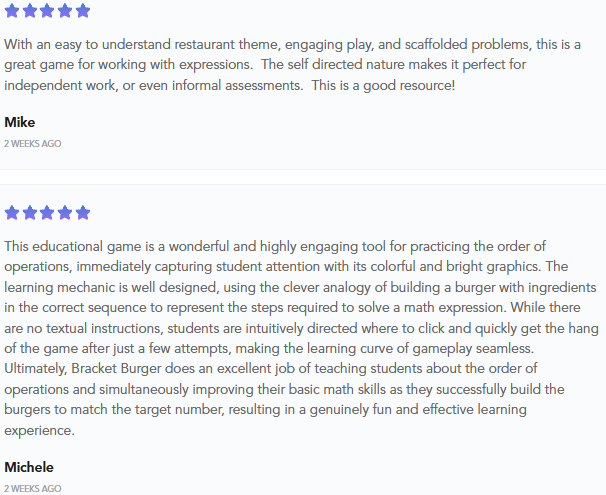Image resolution: width=606 pixels, height=495 pixels.
Task: Click the first star in Mike's review rating
Action: click(x=12, y=11)
